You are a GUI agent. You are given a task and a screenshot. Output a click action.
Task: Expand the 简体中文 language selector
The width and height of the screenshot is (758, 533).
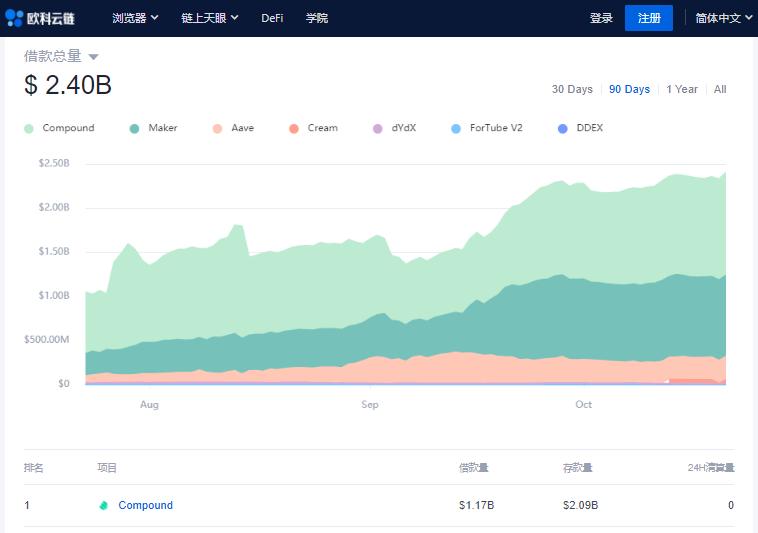pos(724,18)
